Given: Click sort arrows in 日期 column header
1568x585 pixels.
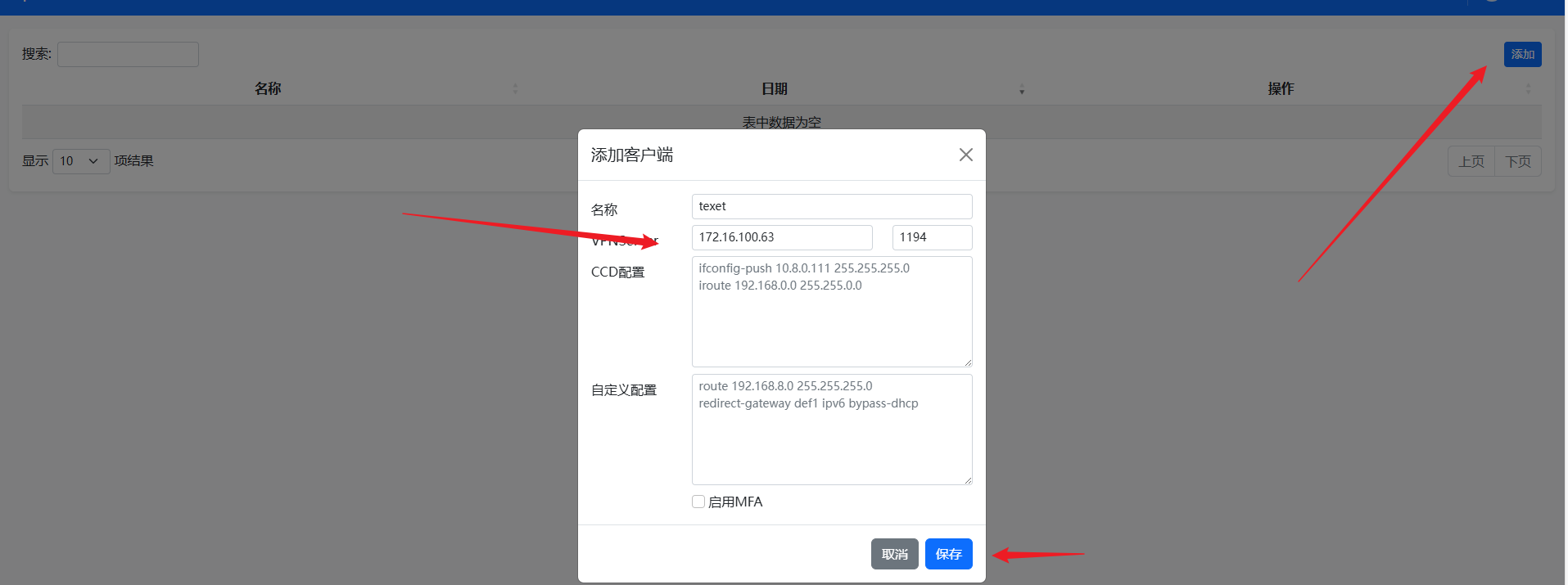Looking at the screenshot, I should (1021, 89).
